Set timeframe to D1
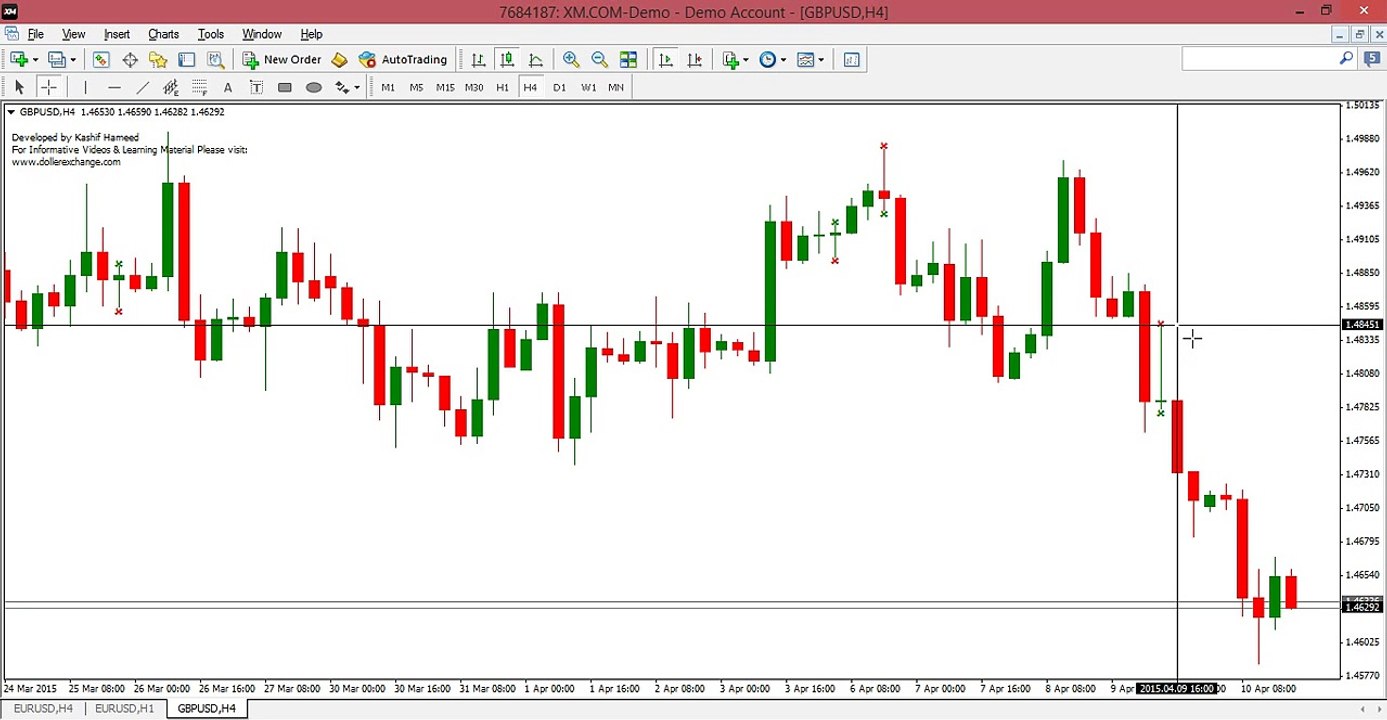 pos(559,88)
